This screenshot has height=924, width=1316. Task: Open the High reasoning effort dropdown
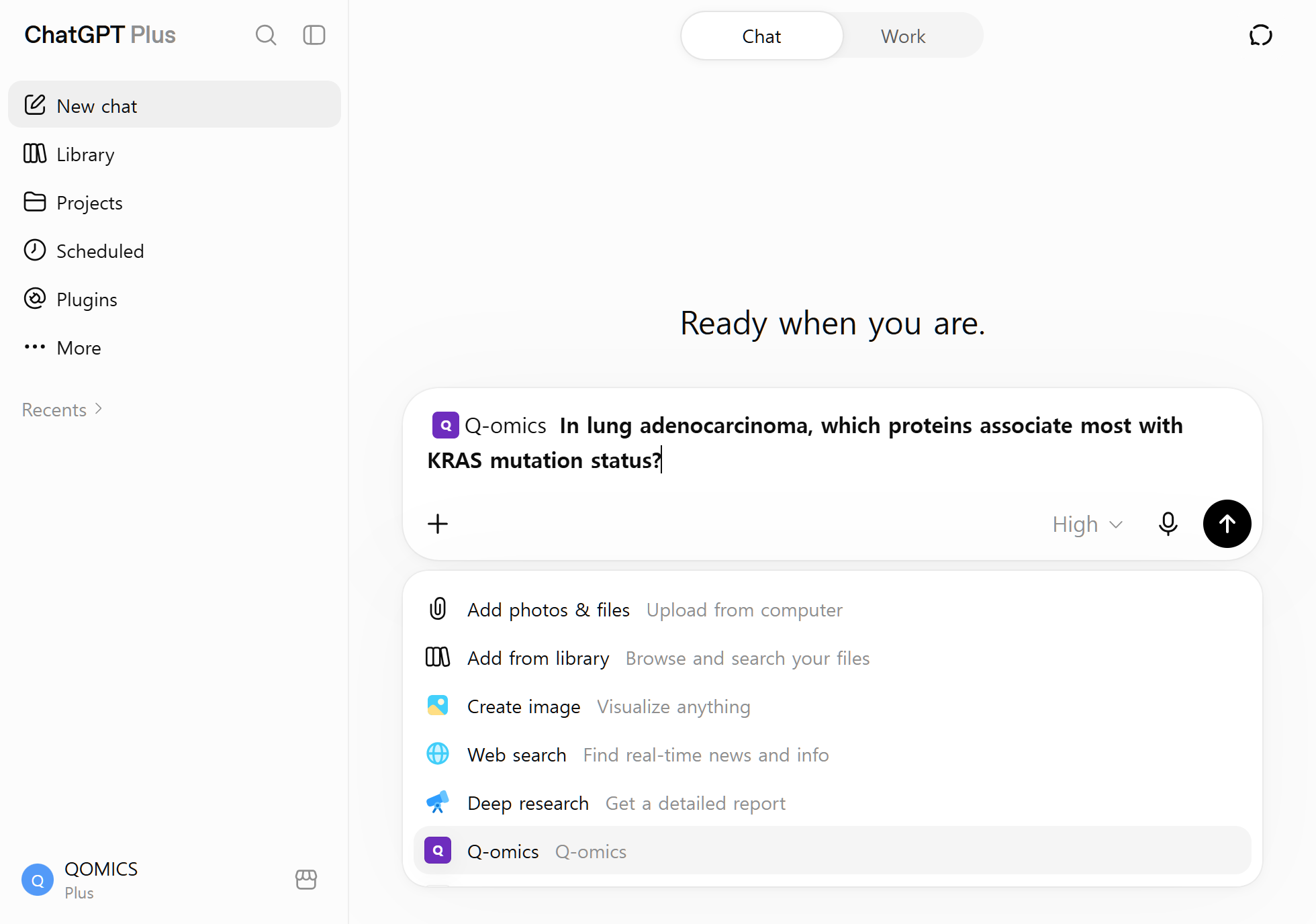(x=1087, y=524)
